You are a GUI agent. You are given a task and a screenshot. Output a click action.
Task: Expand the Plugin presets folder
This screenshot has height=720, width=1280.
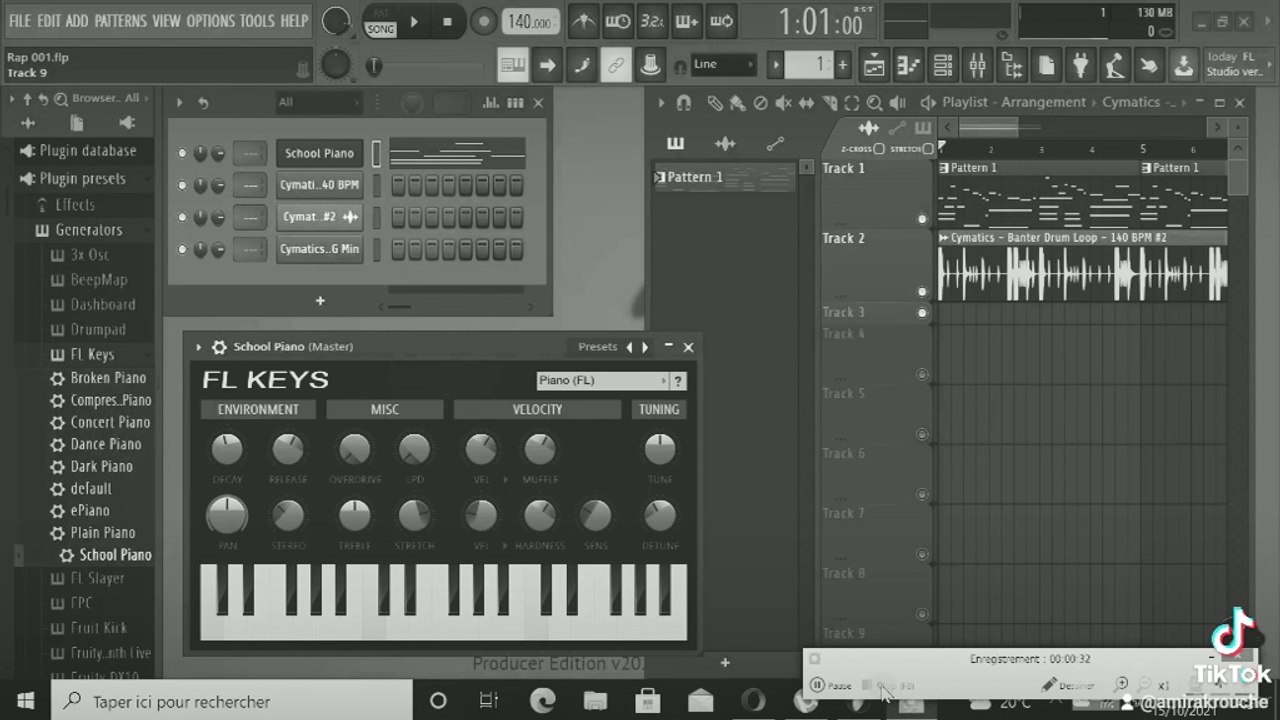click(82, 179)
